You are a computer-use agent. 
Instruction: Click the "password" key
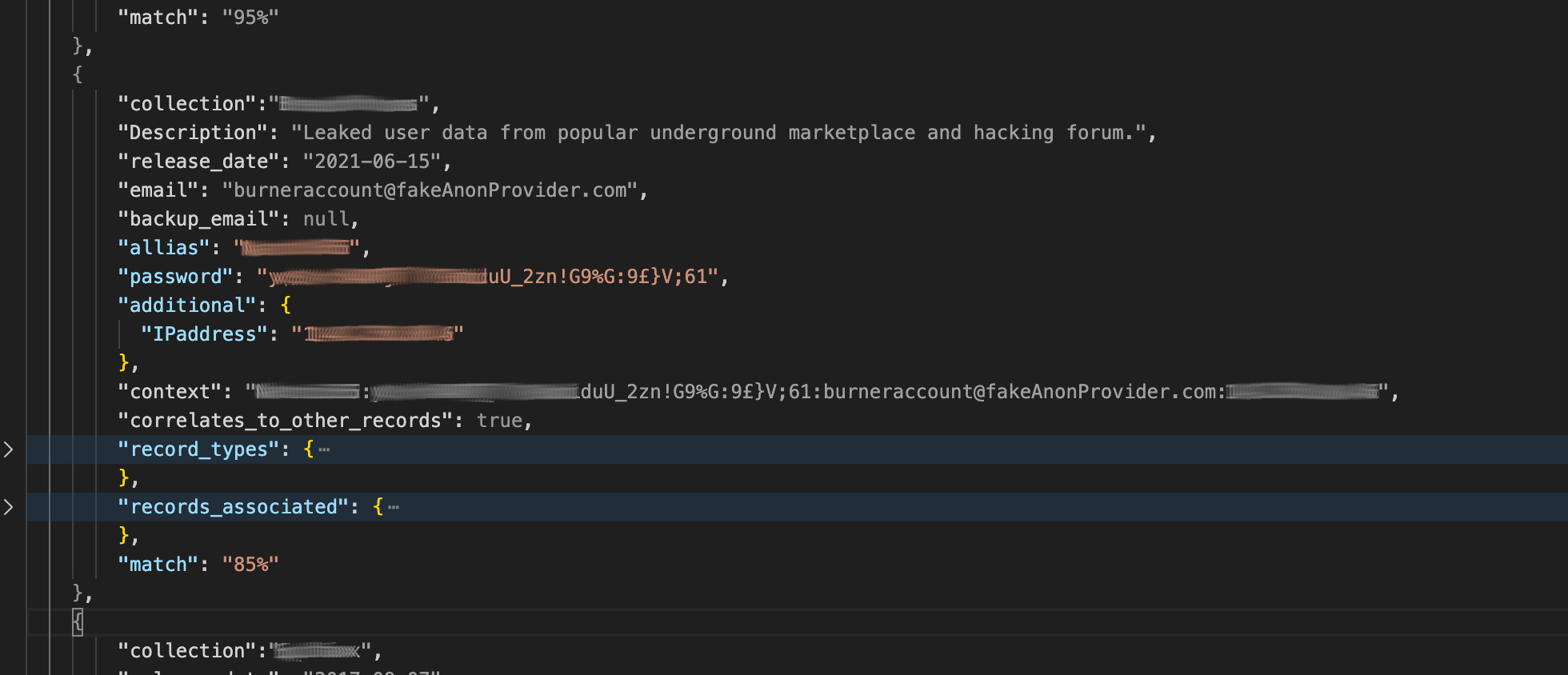(175, 277)
